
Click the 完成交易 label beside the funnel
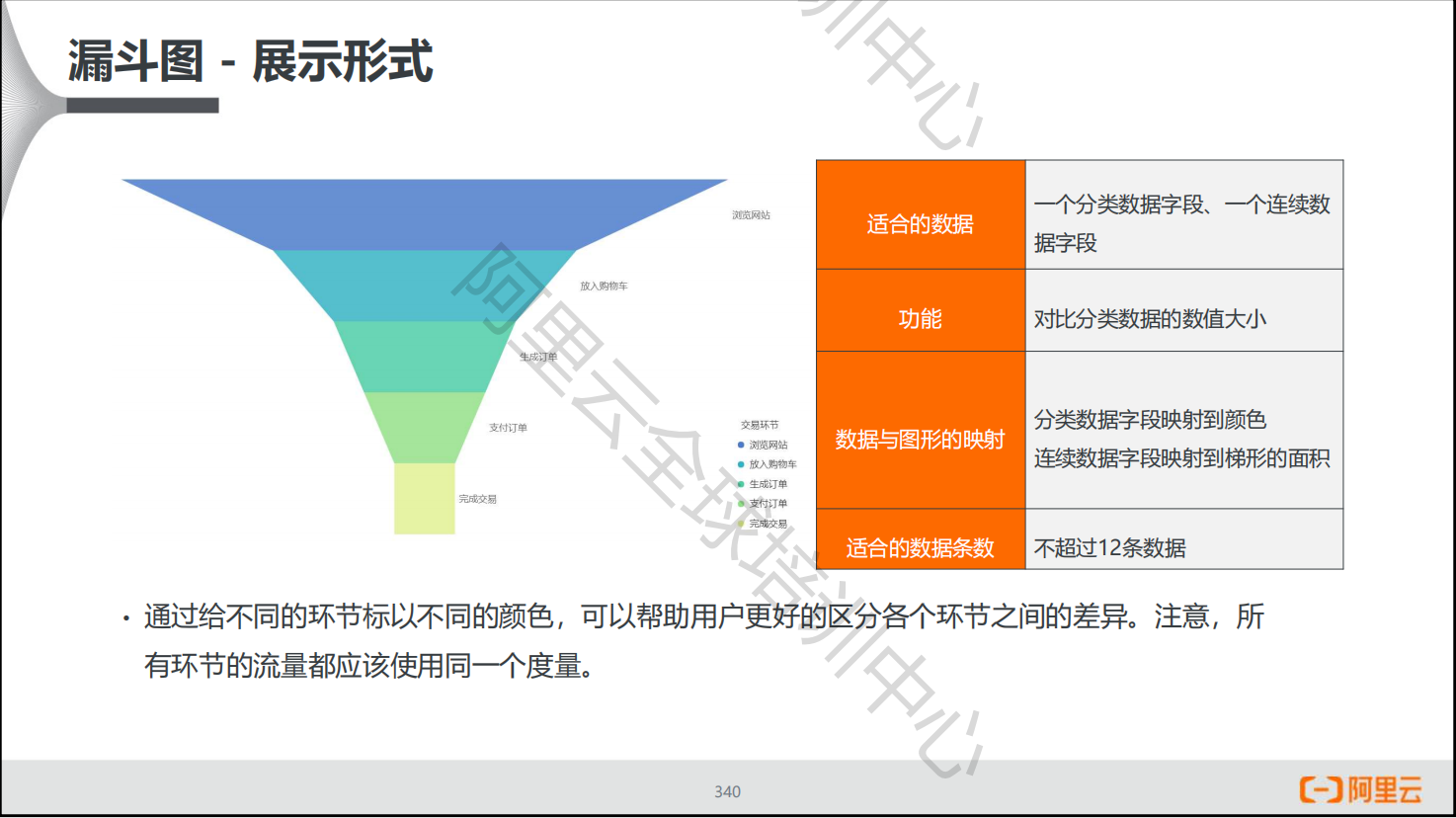coord(477,499)
